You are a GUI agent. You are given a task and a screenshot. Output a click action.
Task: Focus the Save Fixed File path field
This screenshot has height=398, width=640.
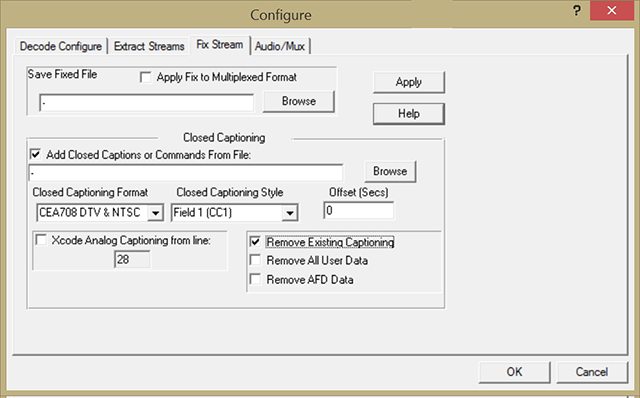pyautogui.click(x=147, y=102)
